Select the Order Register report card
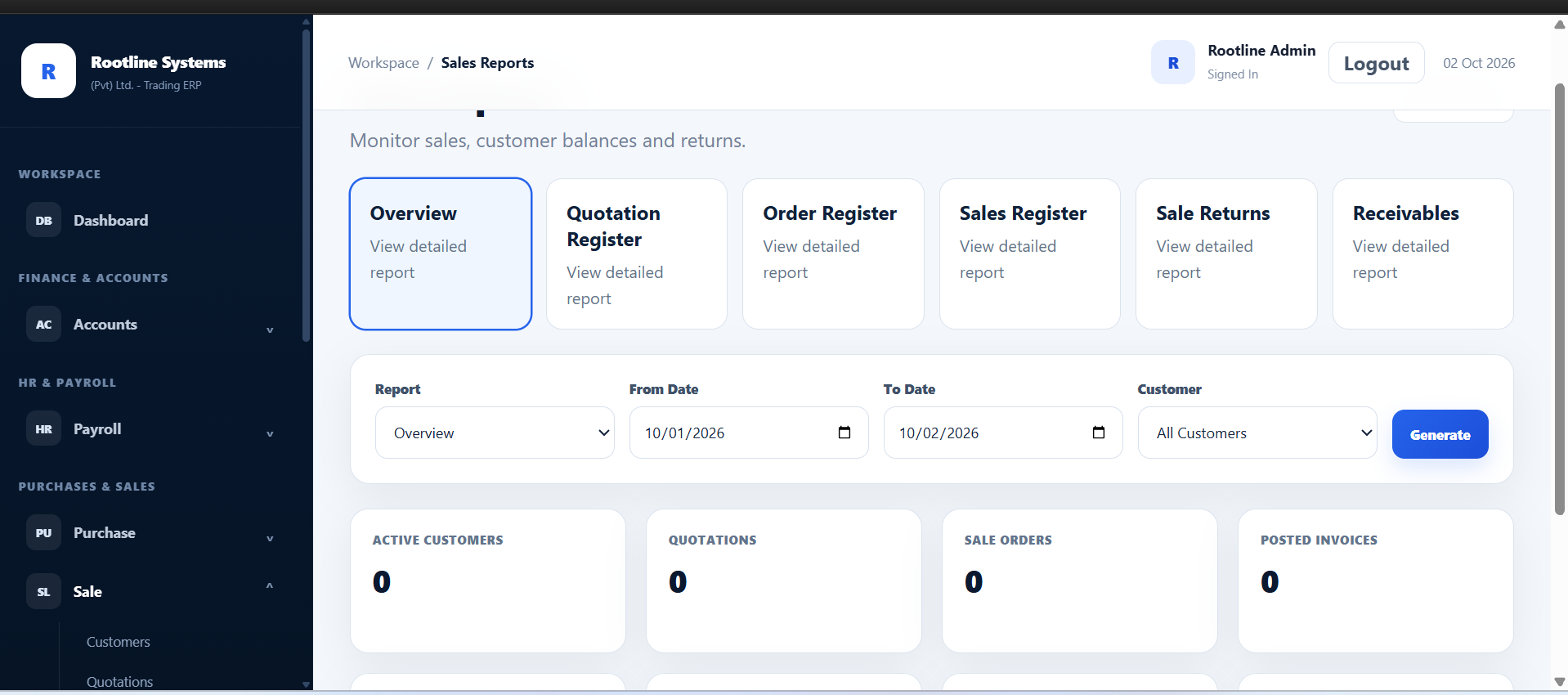The image size is (1568, 695). coord(833,253)
